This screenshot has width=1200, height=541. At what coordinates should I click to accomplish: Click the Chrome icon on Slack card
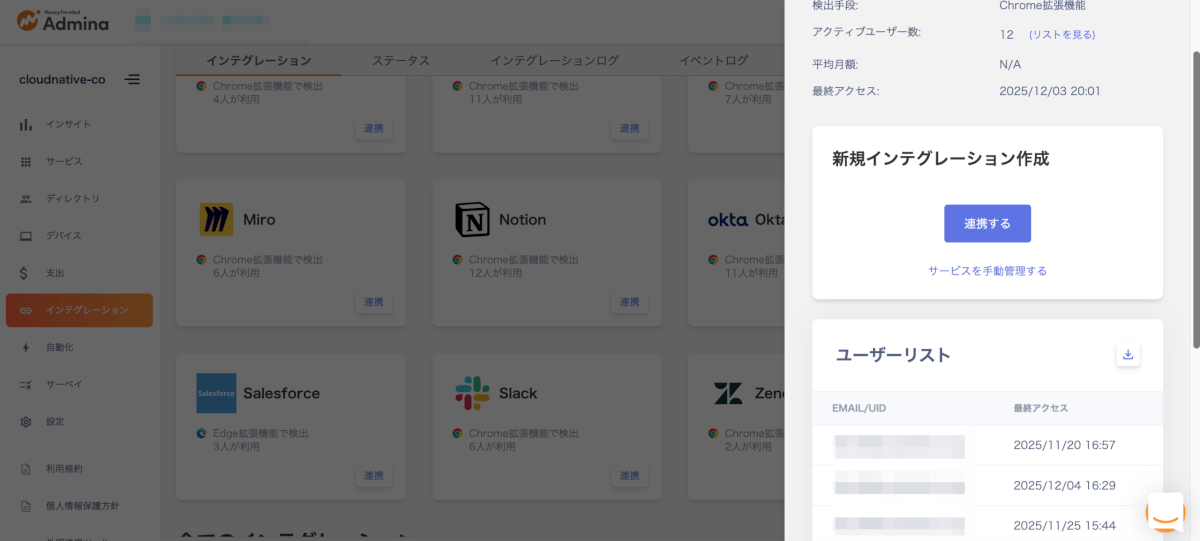pyautogui.click(x=457, y=433)
